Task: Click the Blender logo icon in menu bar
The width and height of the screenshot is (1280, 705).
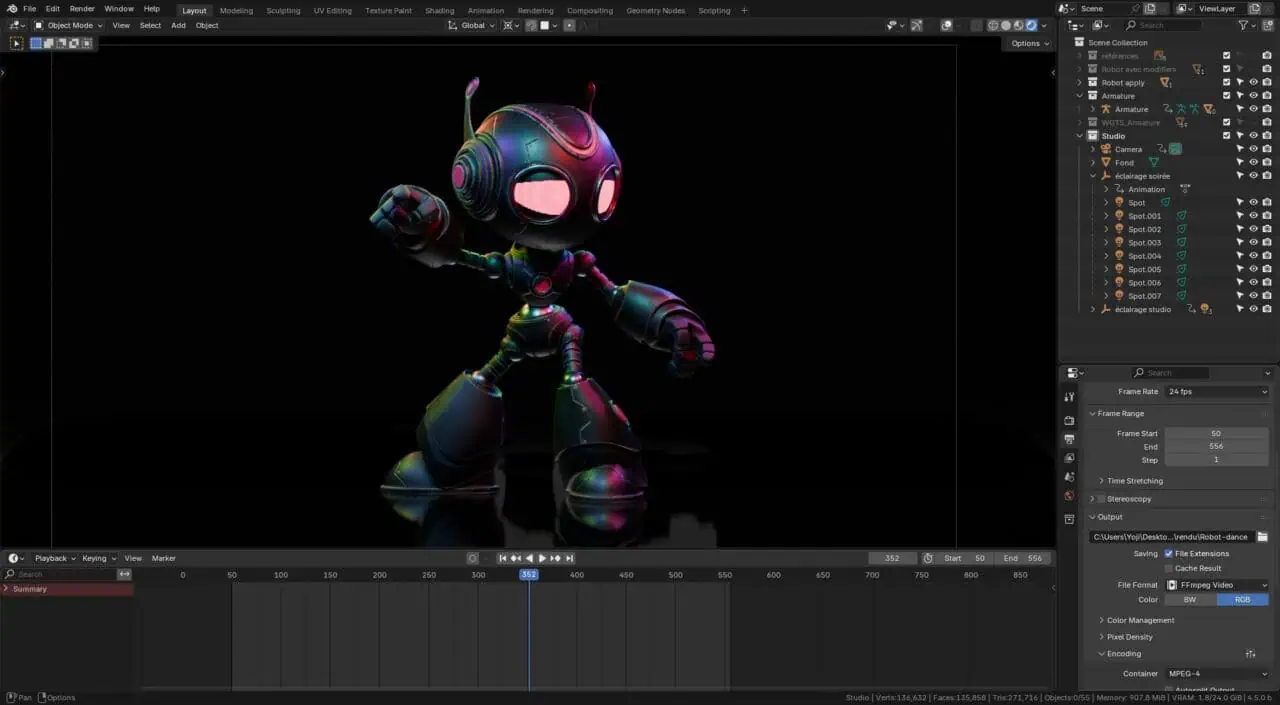Action: coord(12,9)
